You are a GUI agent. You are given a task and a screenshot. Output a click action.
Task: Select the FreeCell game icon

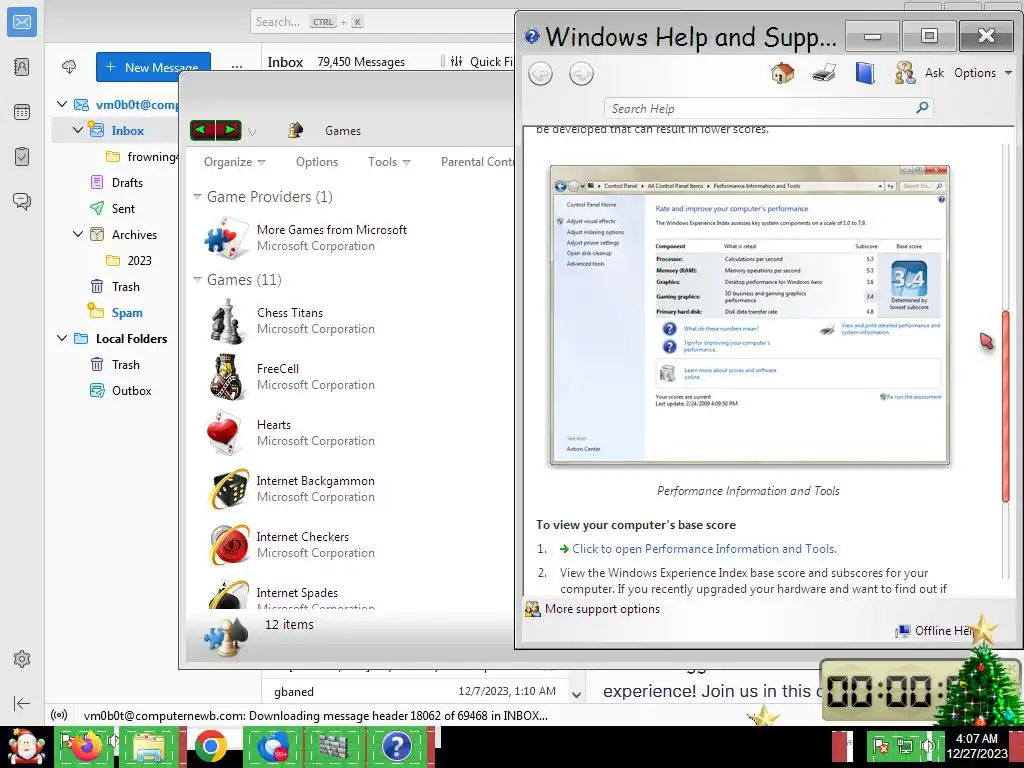tap(227, 377)
